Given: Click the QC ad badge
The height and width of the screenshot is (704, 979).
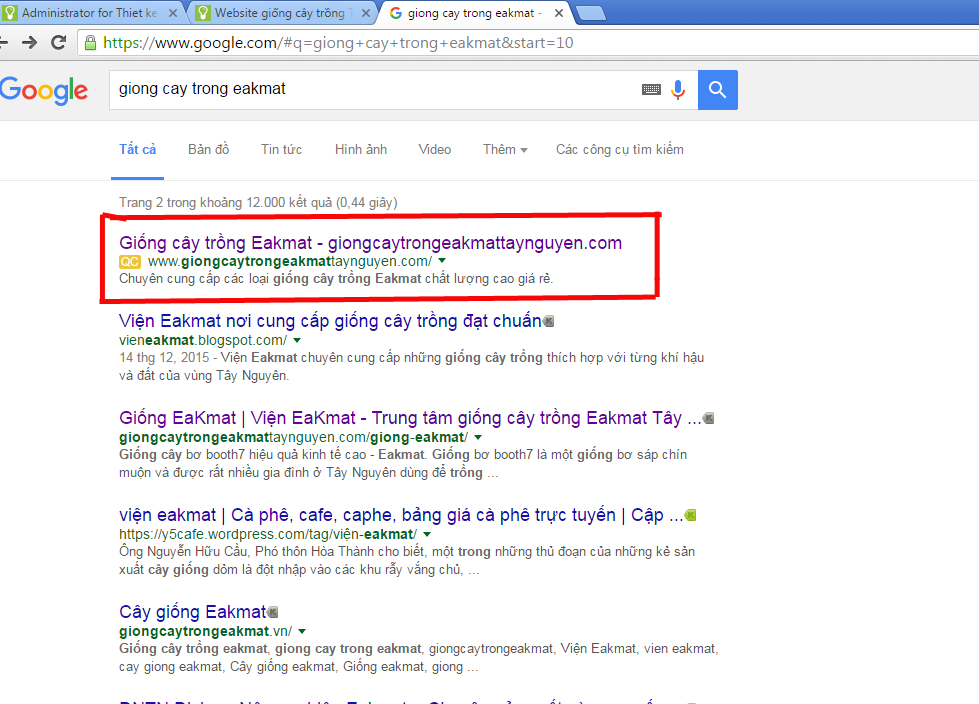Looking at the screenshot, I should (x=130, y=262).
